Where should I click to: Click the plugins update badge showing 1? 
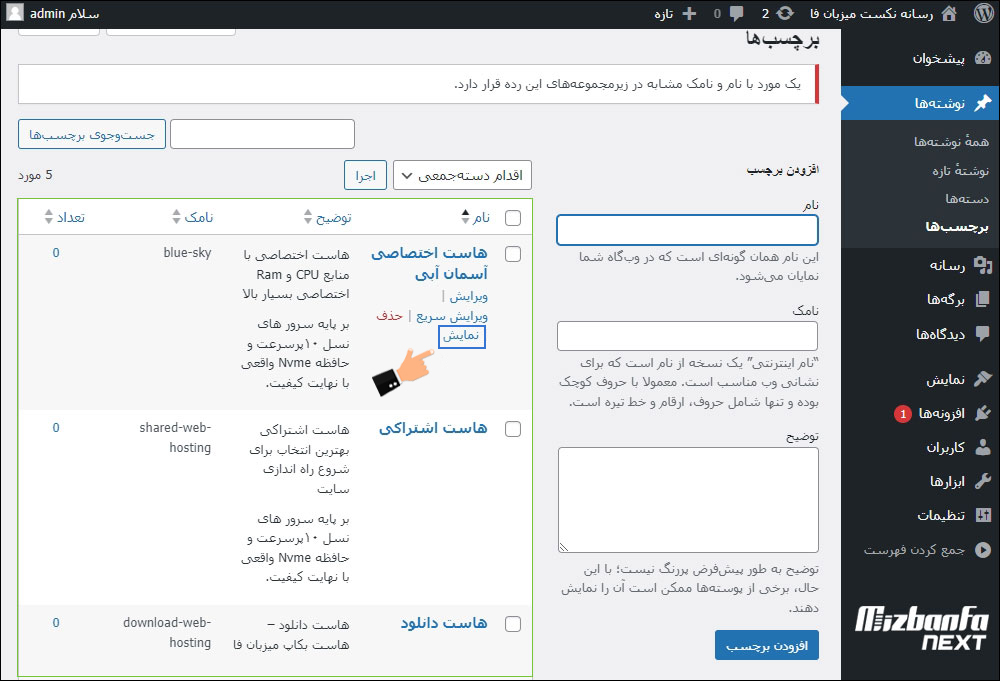[902, 414]
